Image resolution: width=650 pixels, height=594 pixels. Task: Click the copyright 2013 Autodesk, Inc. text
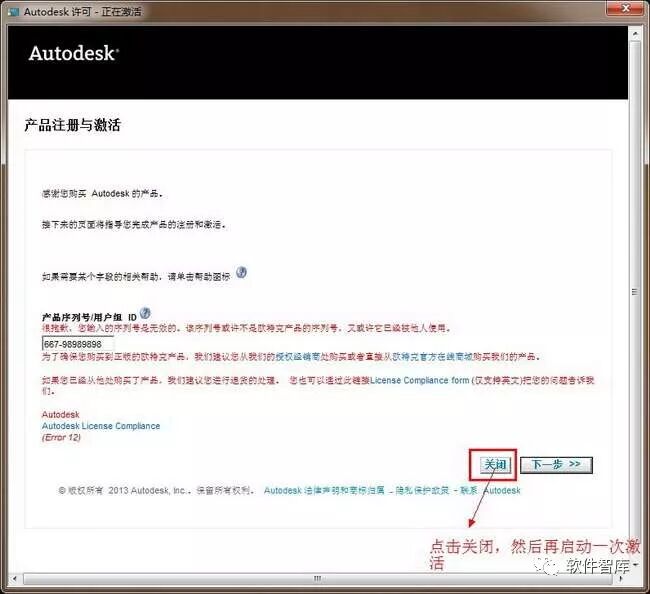click(156, 490)
